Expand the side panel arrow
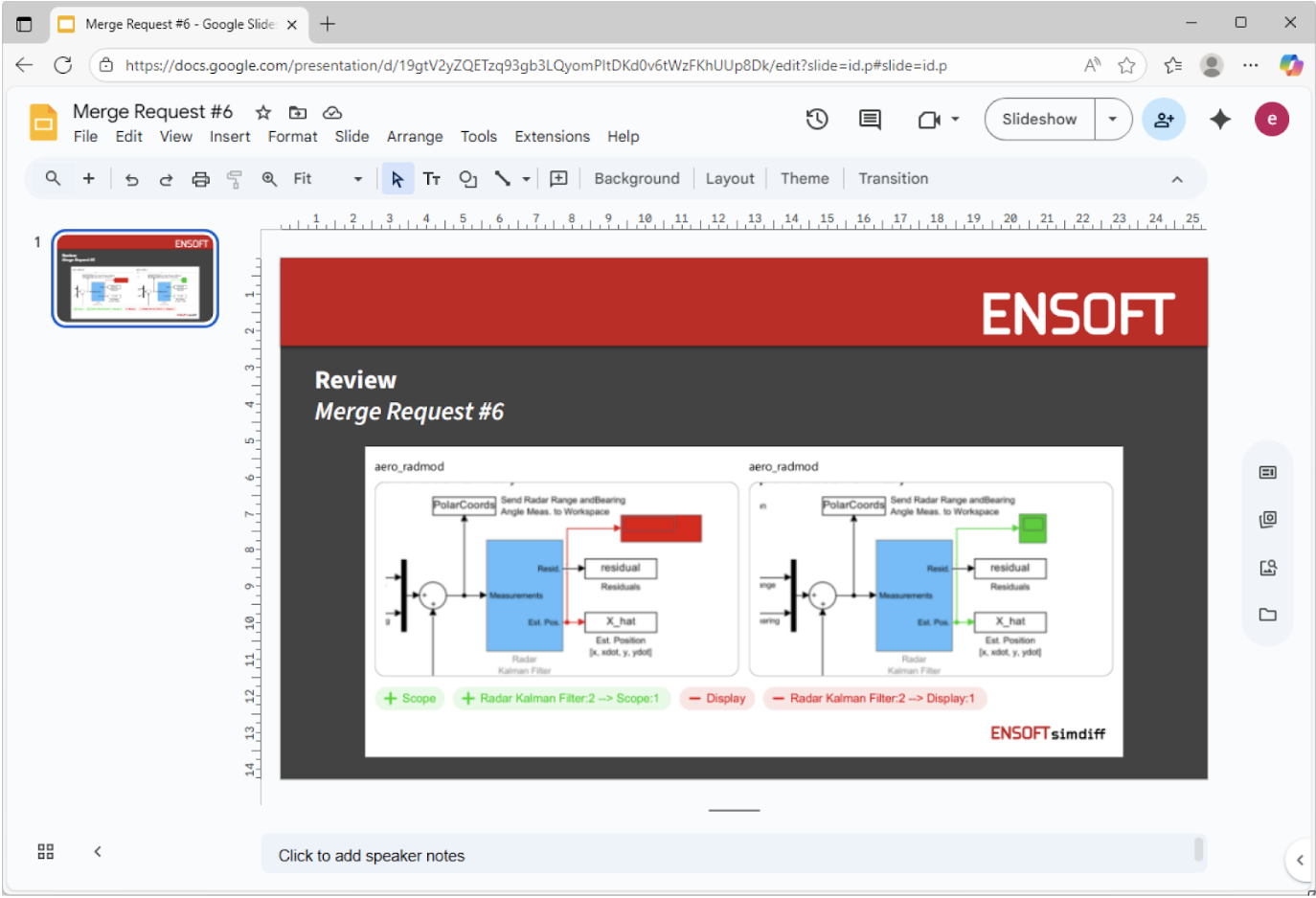 (x=1300, y=860)
